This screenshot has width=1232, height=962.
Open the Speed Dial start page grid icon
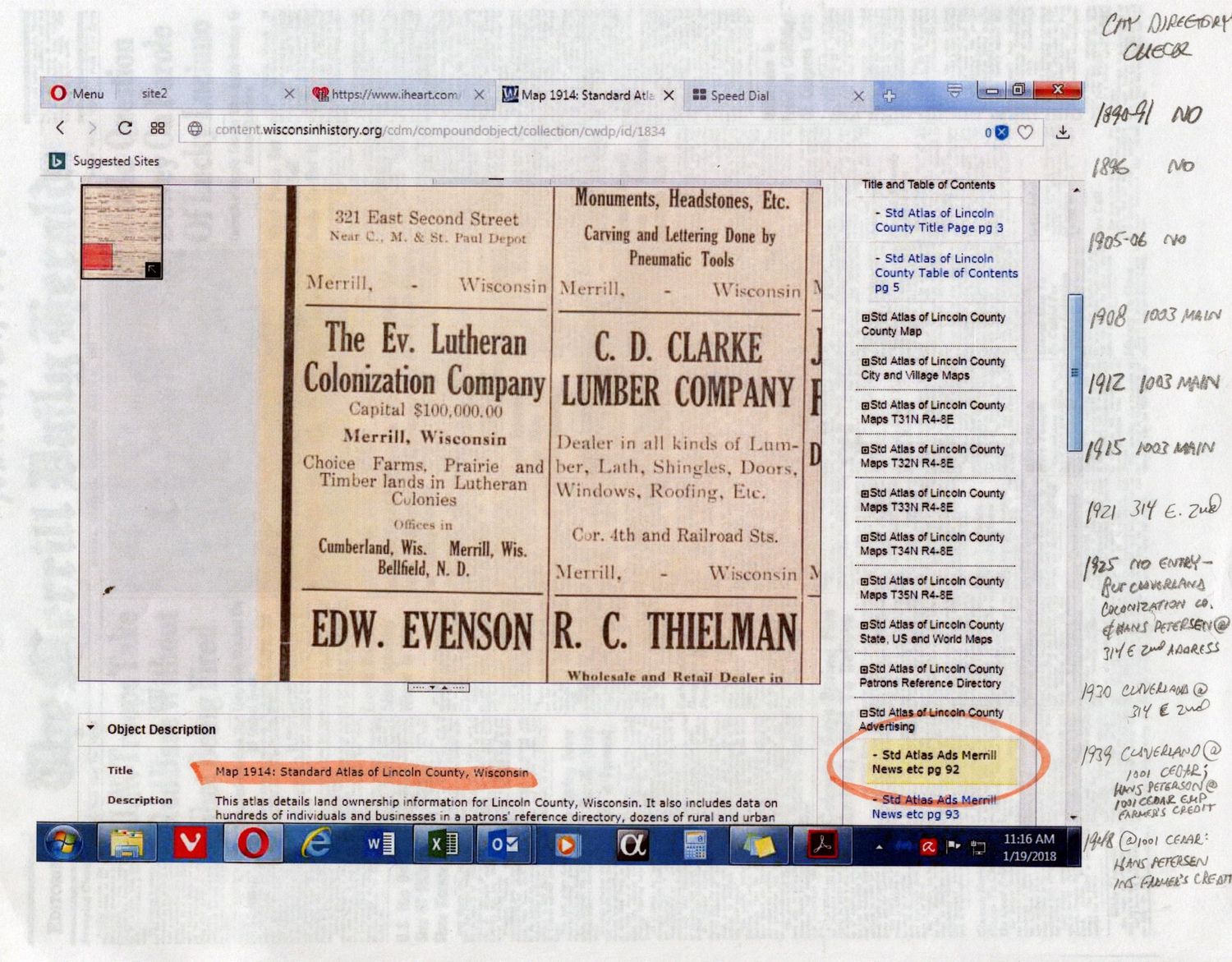158,128
